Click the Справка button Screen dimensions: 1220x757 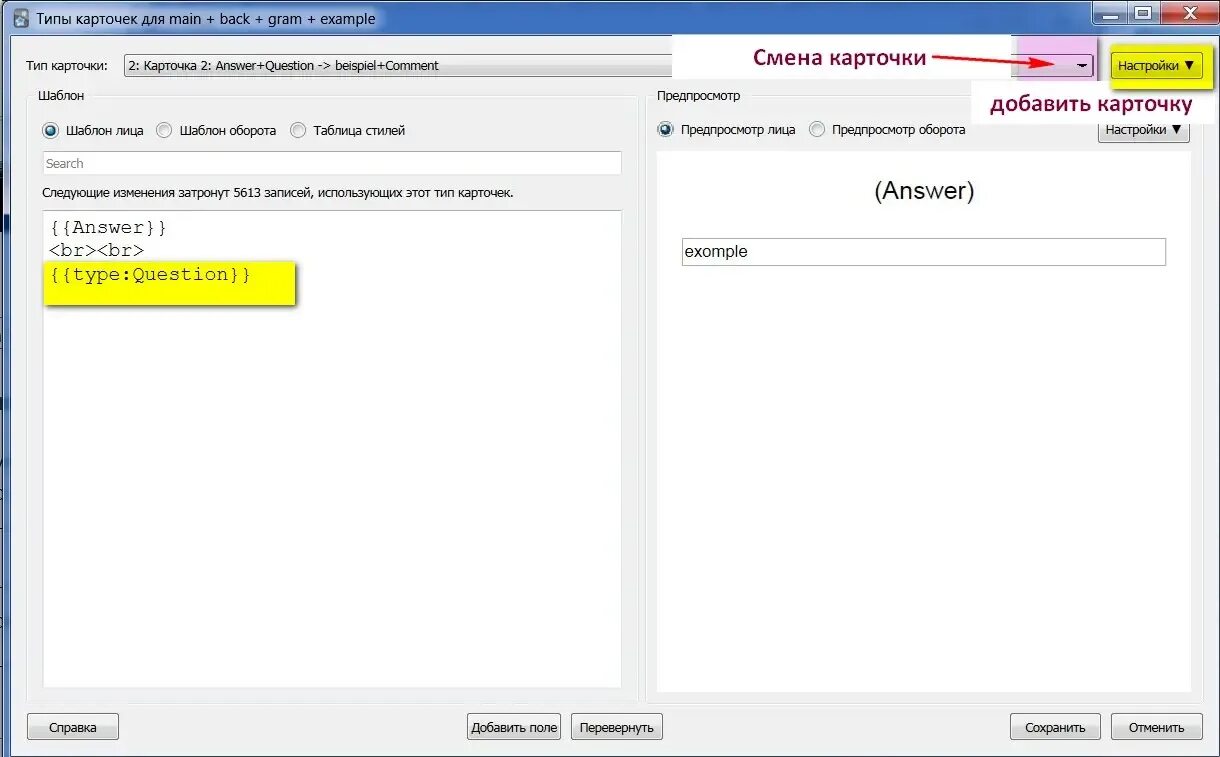click(x=73, y=727)
